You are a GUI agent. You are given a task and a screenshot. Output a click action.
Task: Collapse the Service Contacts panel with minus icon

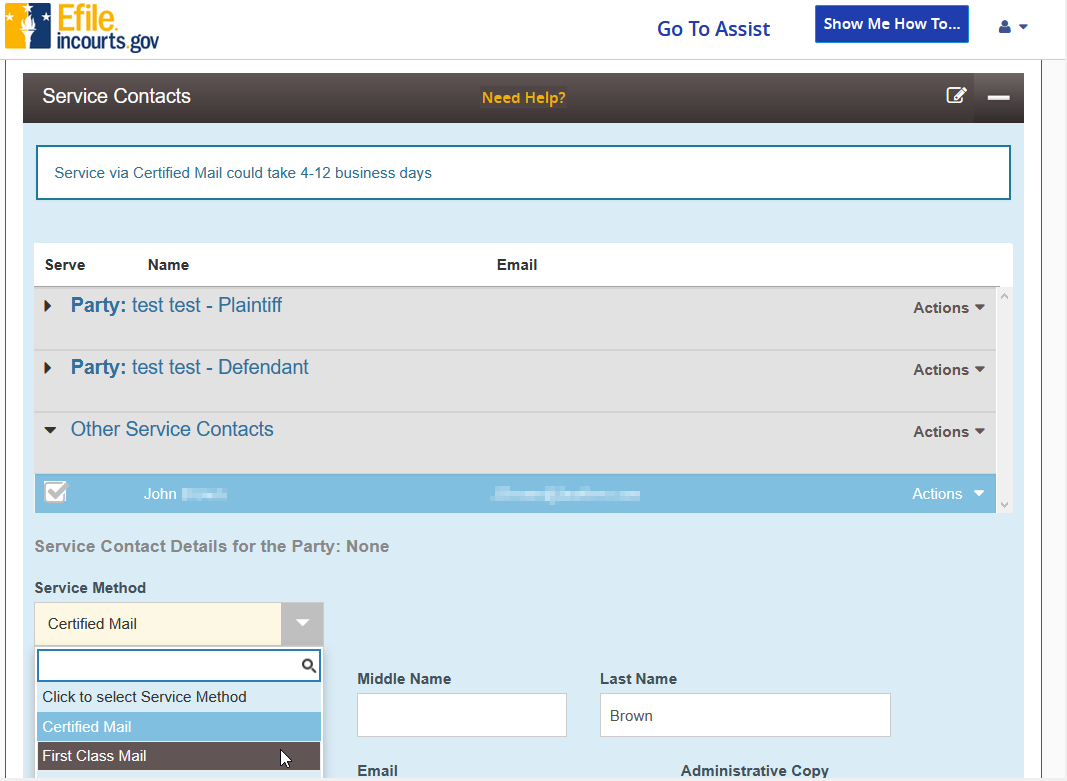[x=998, y=97]
